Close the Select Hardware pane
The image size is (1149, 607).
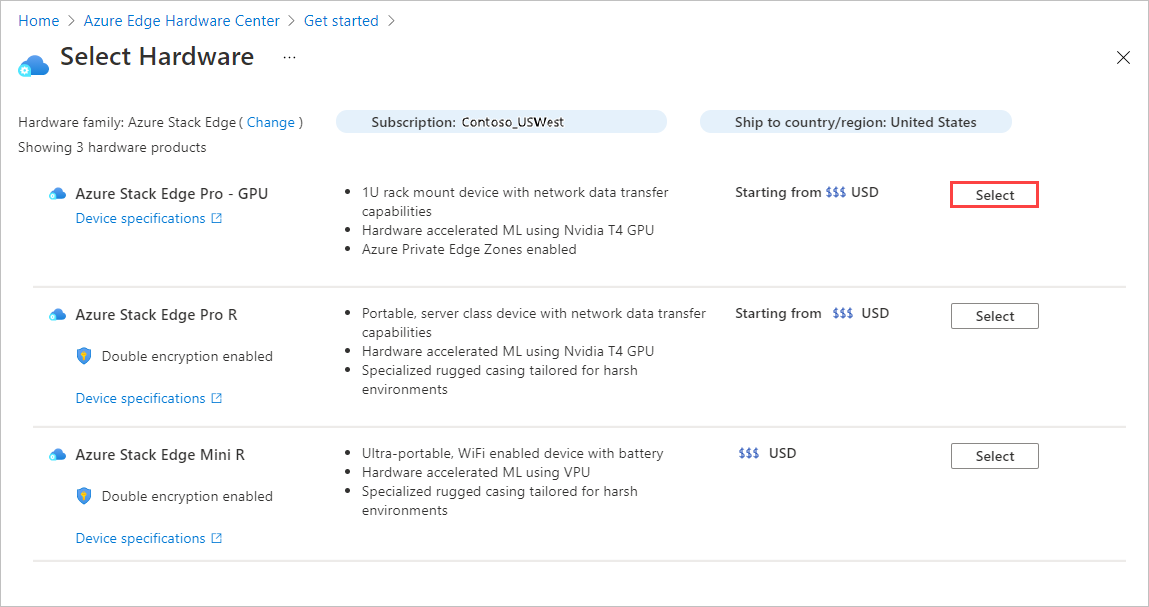tap(1123, 57)
